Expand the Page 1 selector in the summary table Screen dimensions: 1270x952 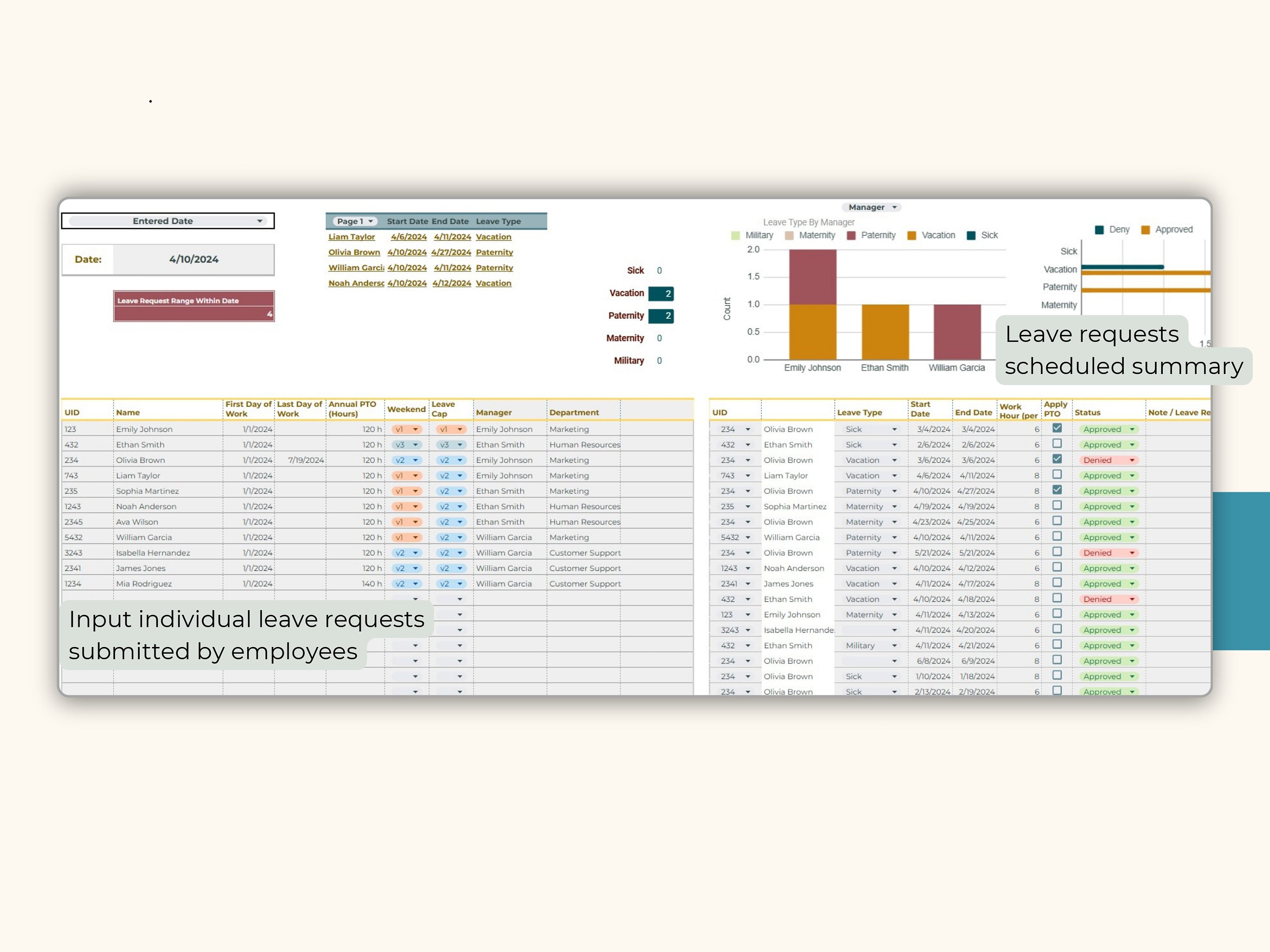pyautogui.click(x=353, y=221)
